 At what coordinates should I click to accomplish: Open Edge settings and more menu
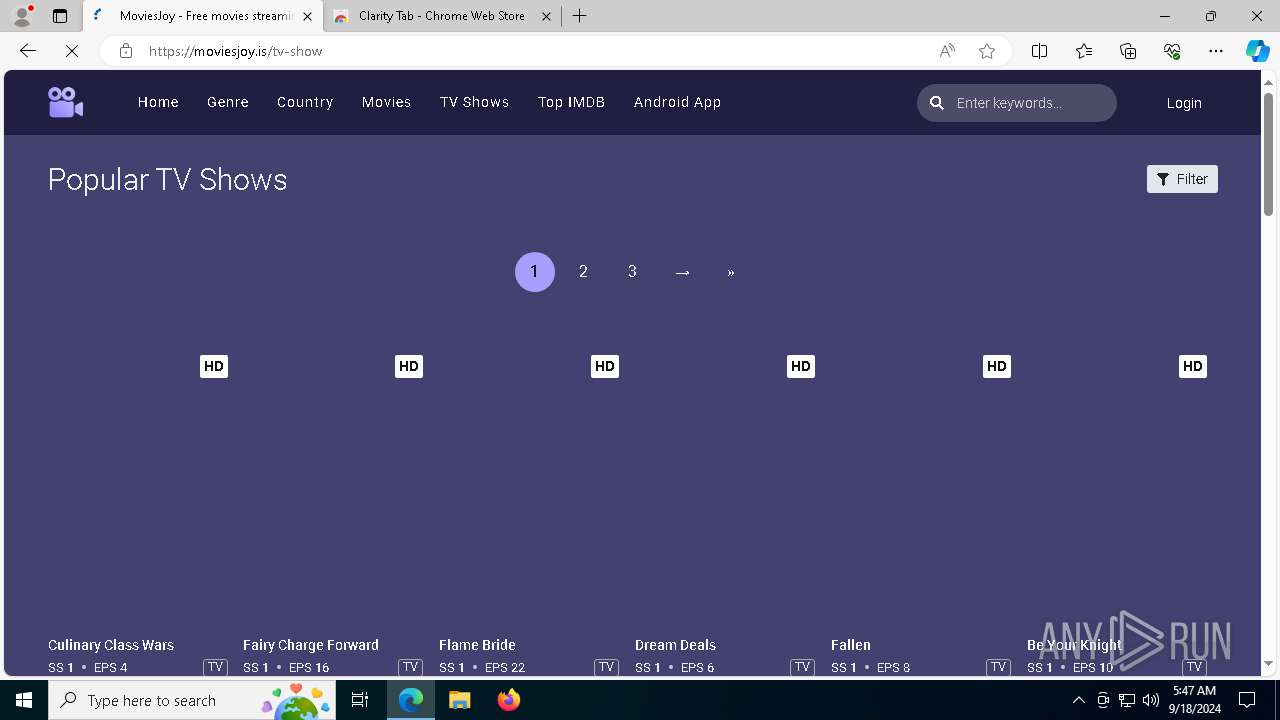(1216, 51)
